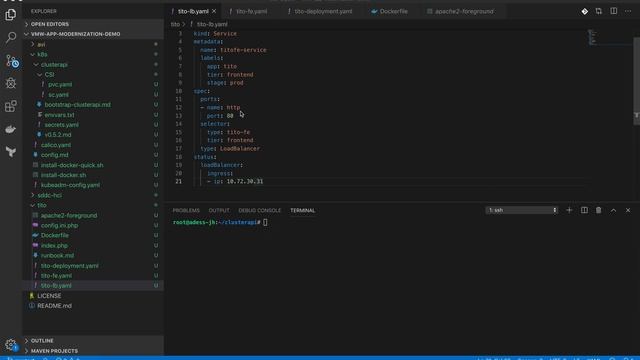Open the Extensions view
Viewport: 640px width, 360px height.
[11, 106]
